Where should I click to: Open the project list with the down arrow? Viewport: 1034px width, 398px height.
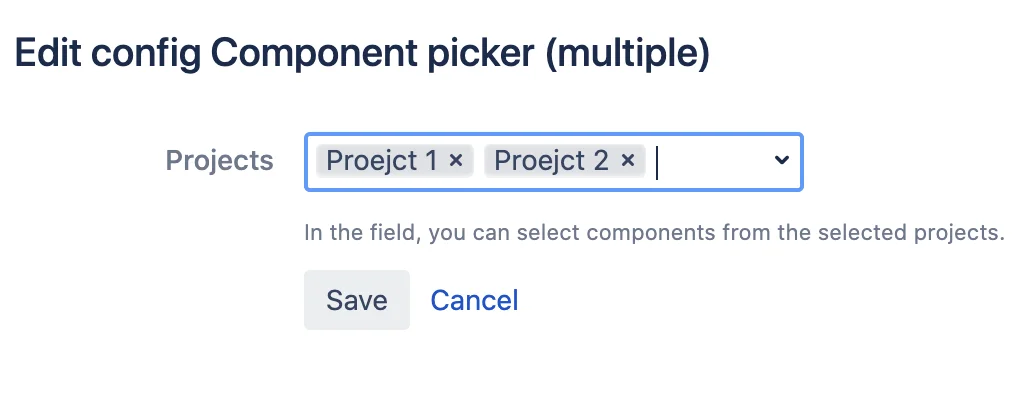click(x=781, y=160)
